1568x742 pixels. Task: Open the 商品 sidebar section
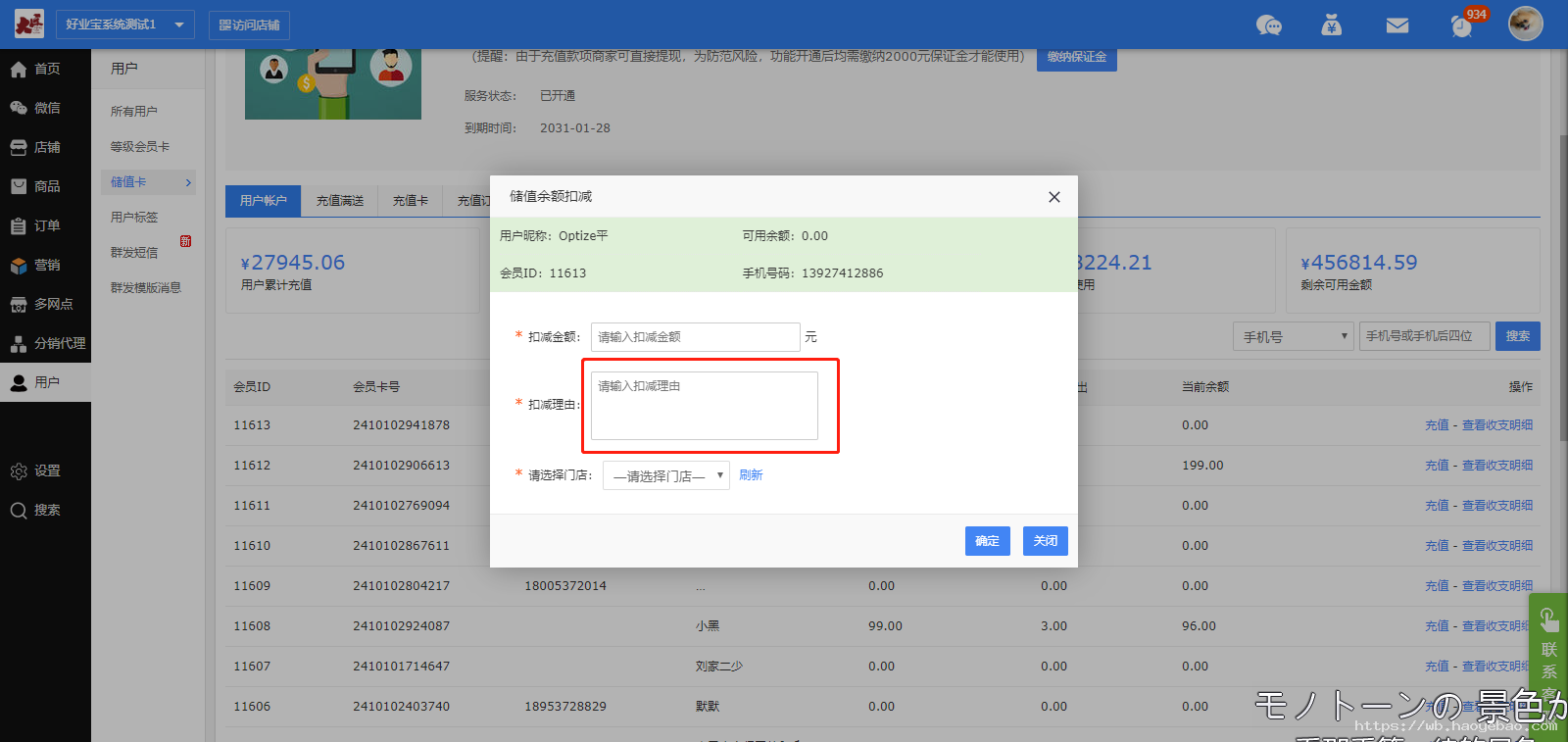[45, 186]
